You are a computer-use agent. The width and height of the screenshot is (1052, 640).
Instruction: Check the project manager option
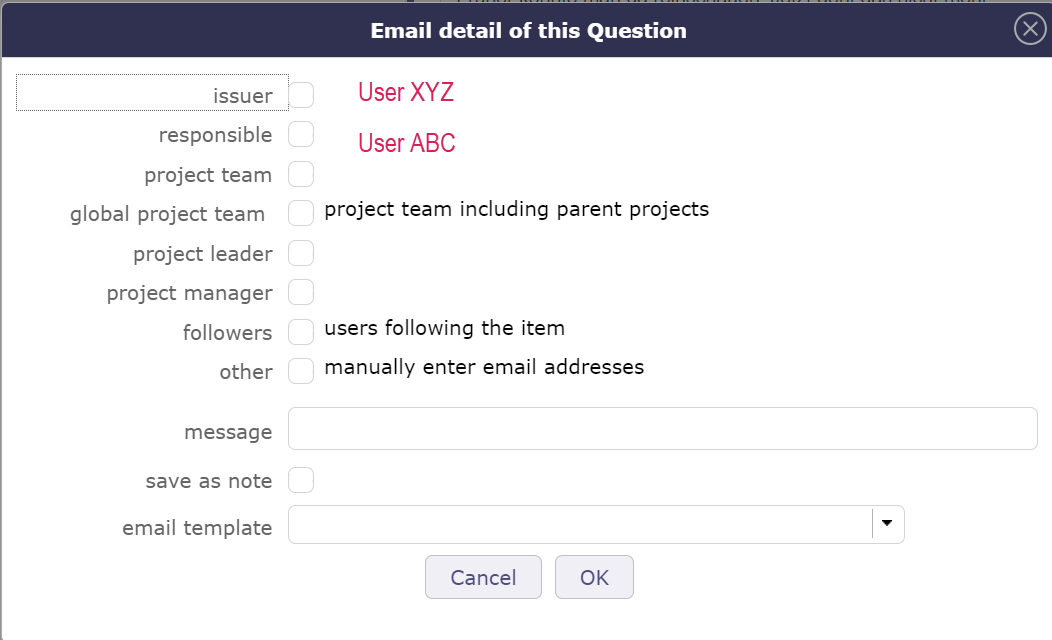click(301, 292)
